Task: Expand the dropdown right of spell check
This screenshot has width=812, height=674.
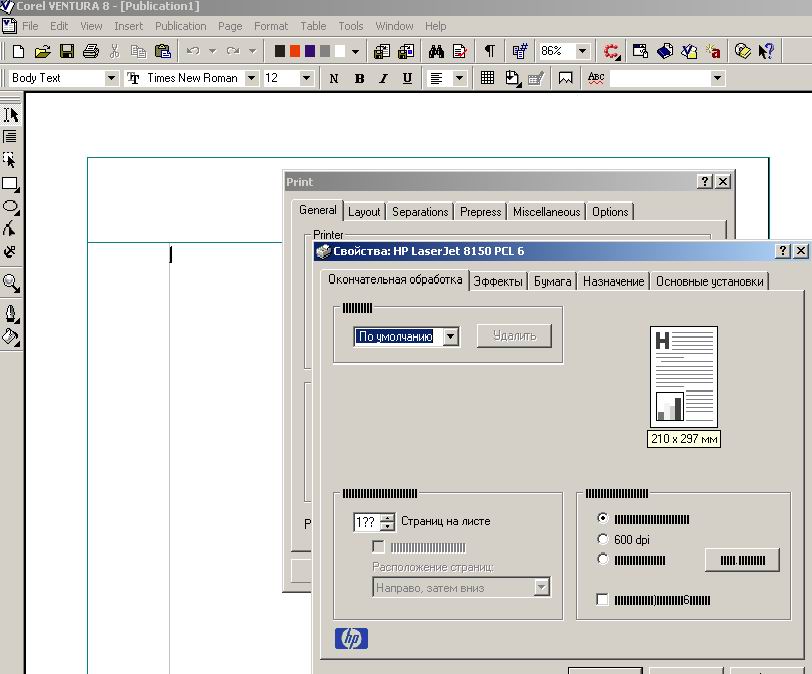Action: click(x=717, y=79)
